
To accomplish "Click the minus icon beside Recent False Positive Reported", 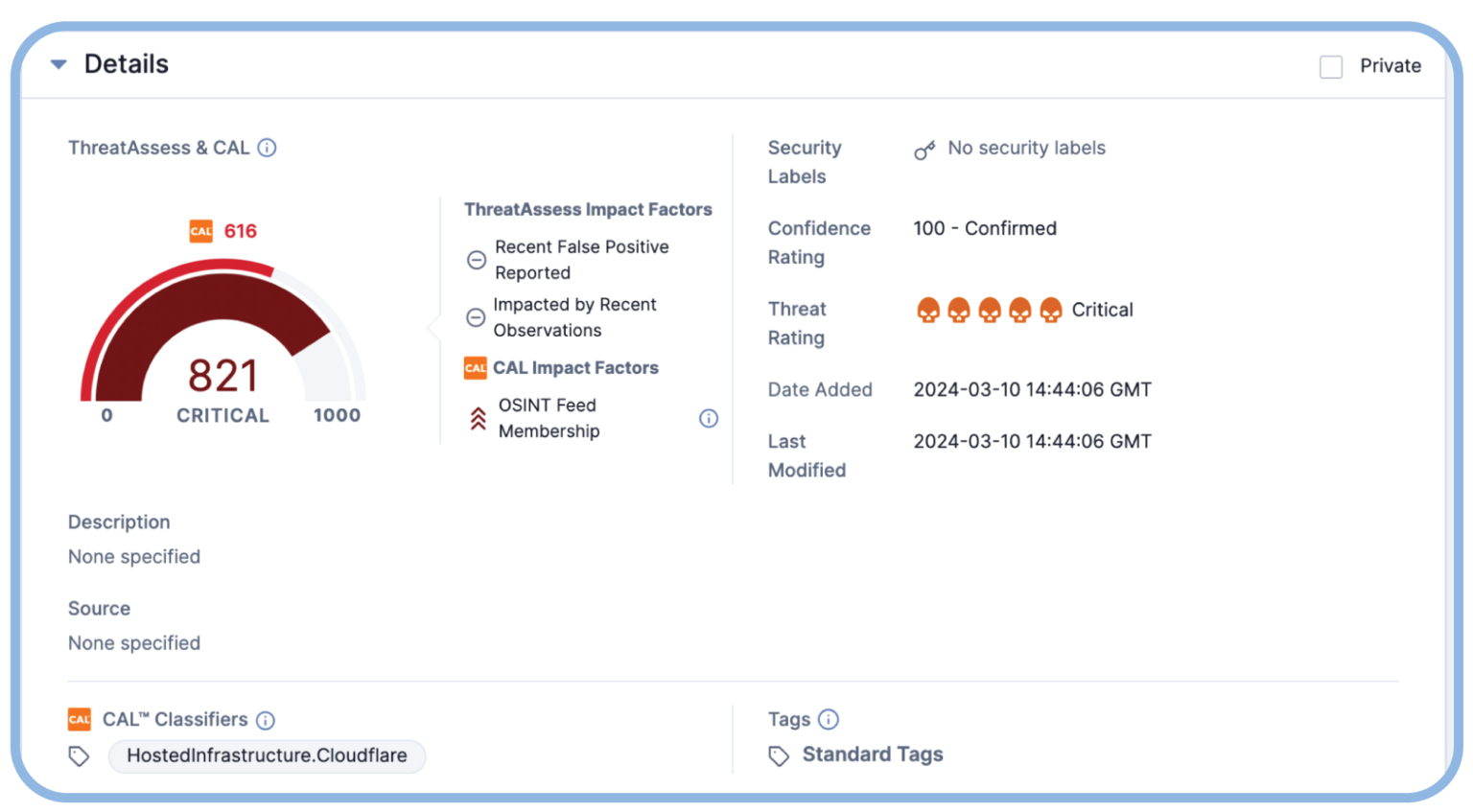I will (x=477, y=259).
